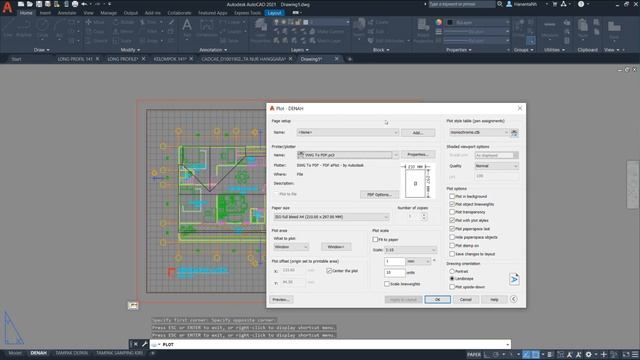Open the What to plot dropdown
Screen dimensions: 640x360
pyautogui.click(x=291, y=247)
